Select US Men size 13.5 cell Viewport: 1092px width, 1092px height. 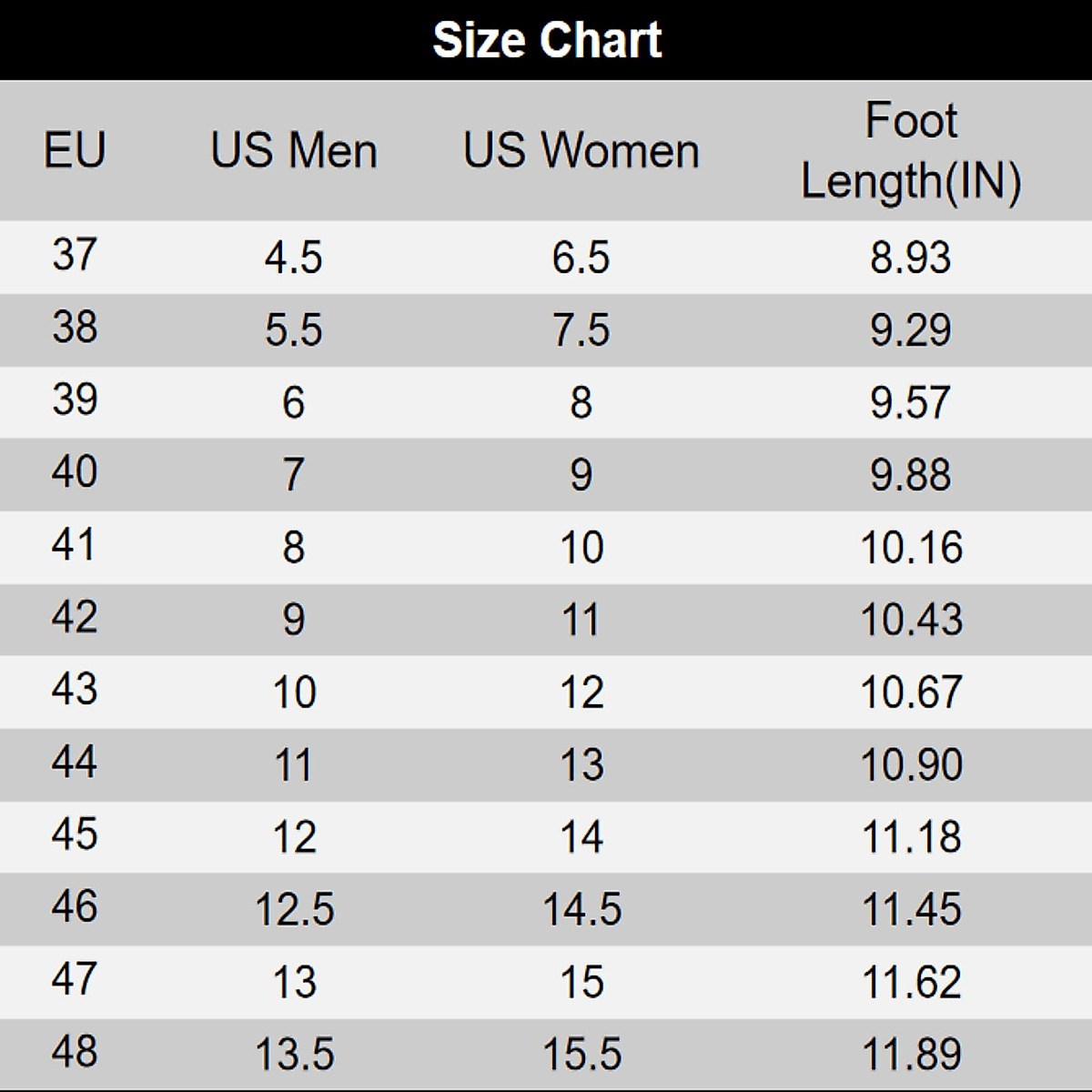[294, 1055]
